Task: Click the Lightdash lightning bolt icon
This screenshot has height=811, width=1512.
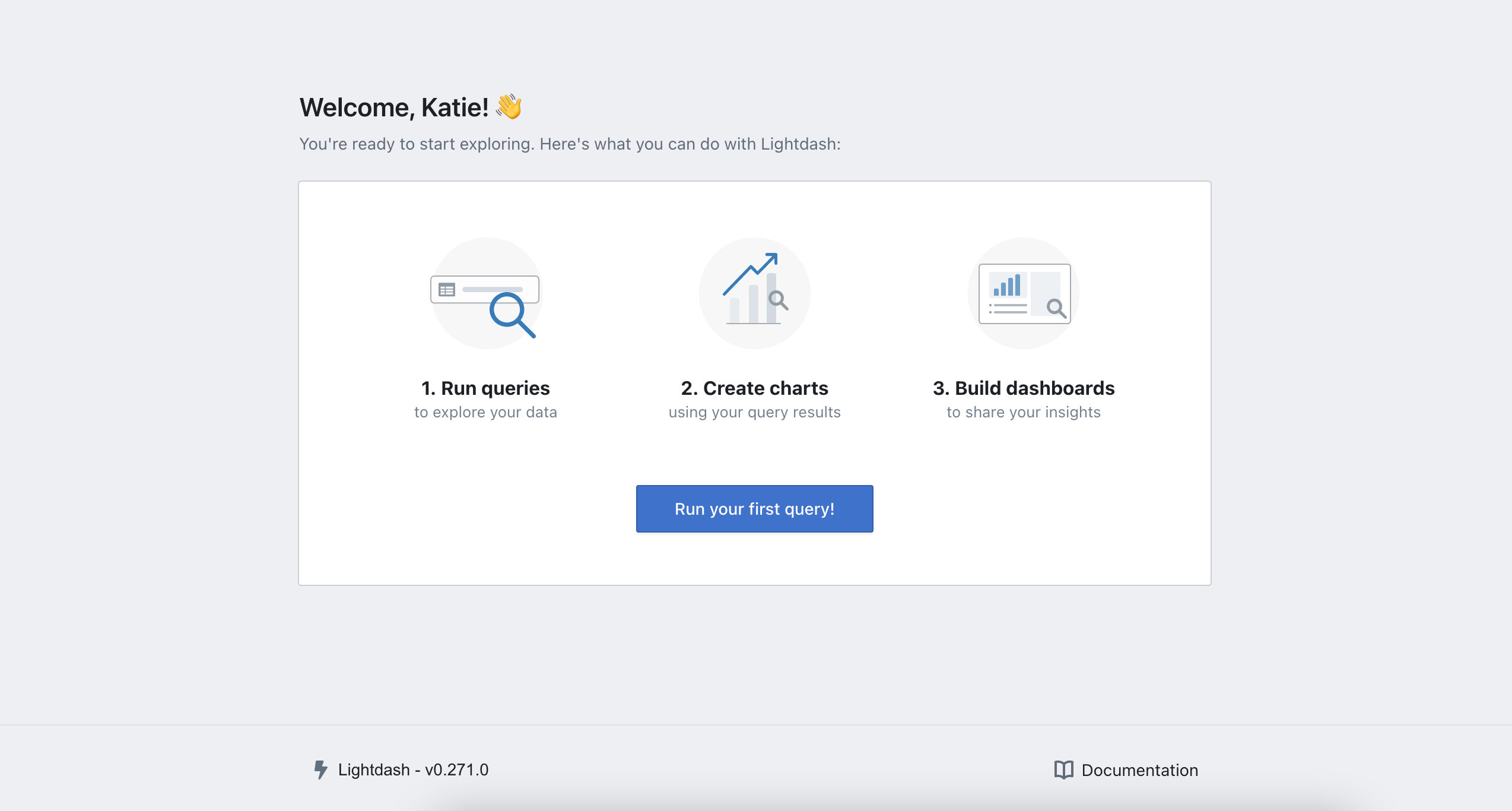Action: point(320,769)
